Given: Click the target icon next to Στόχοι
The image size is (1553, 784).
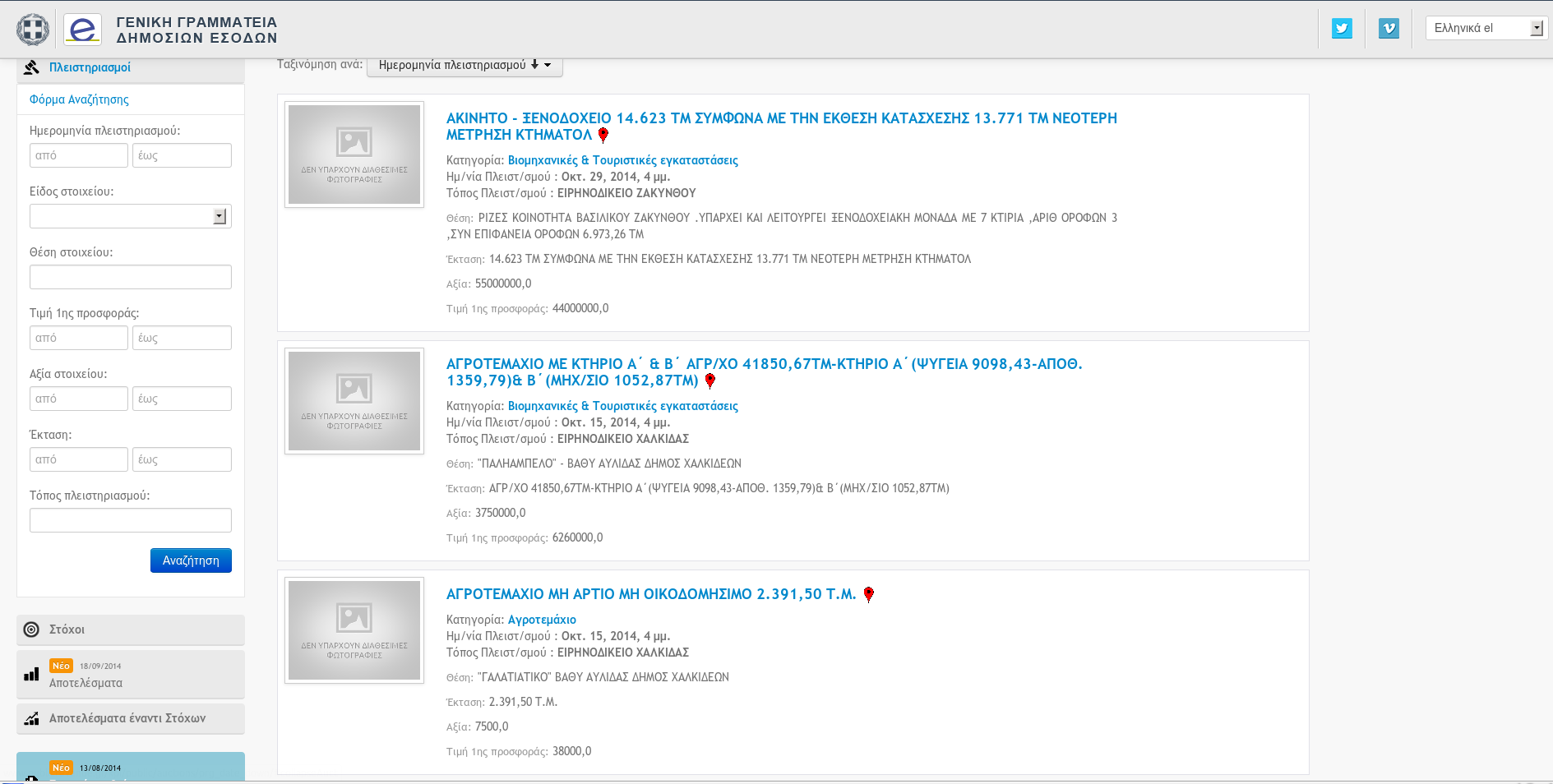Looking at the screenshot, I should [x=31, y=630].
